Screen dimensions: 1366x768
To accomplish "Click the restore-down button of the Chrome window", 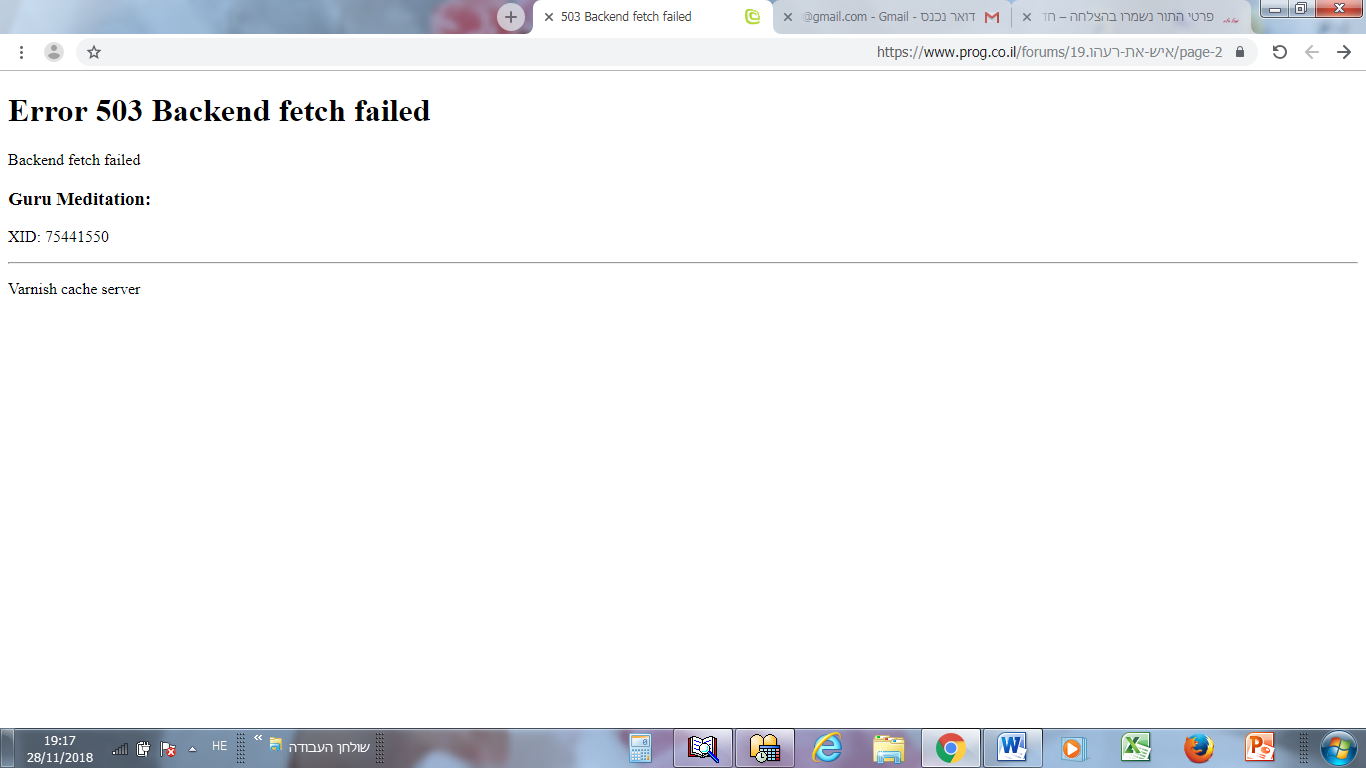I will [x=1300, y=9].
